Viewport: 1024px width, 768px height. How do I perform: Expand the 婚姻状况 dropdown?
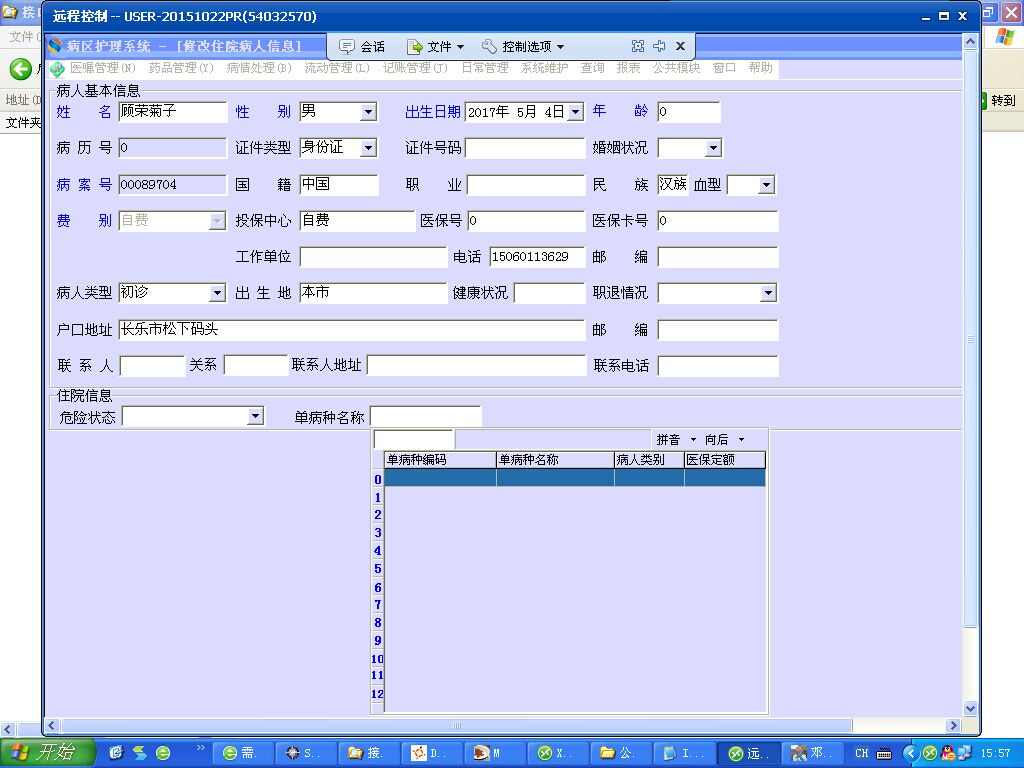coord(713,148)
